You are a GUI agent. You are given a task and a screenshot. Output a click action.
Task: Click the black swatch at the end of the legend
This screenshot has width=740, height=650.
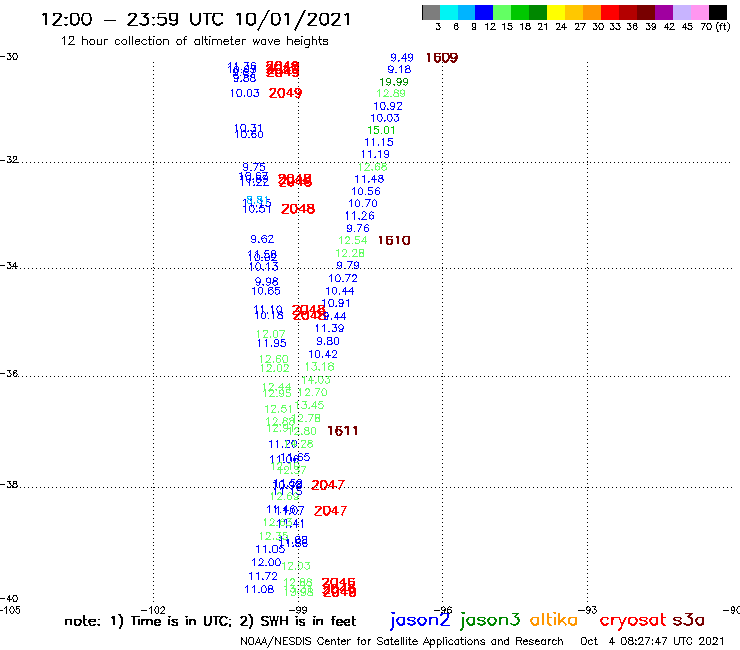pyautogui.click(x=718, y=12)
